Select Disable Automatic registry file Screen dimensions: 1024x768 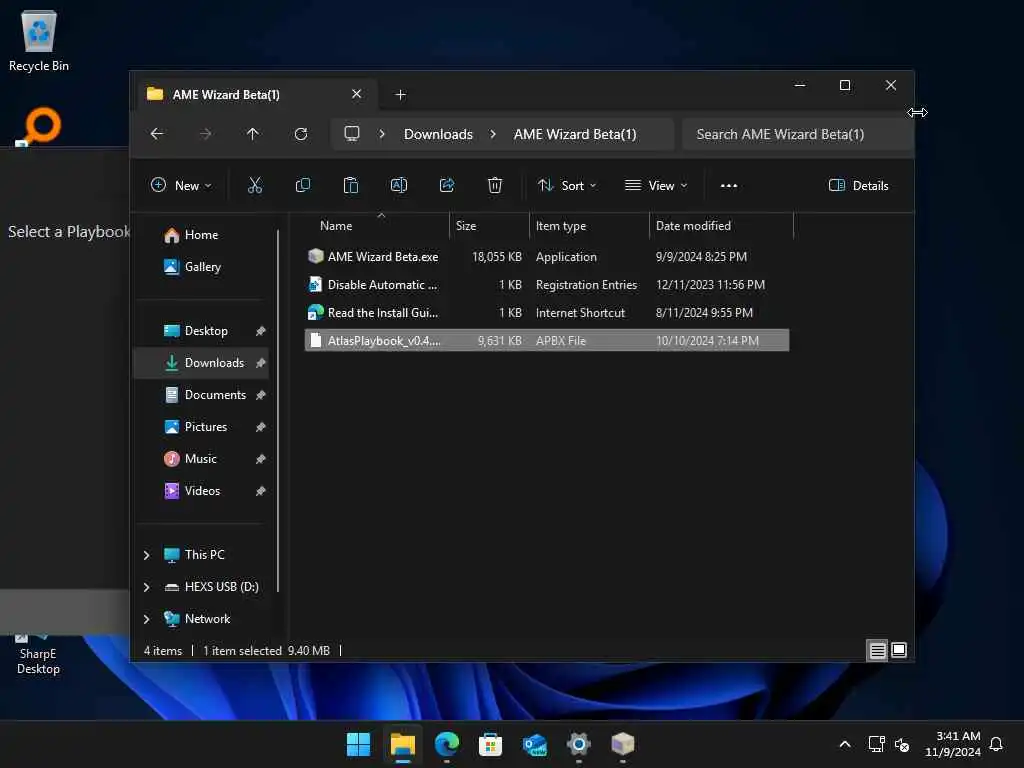point(547,285)
